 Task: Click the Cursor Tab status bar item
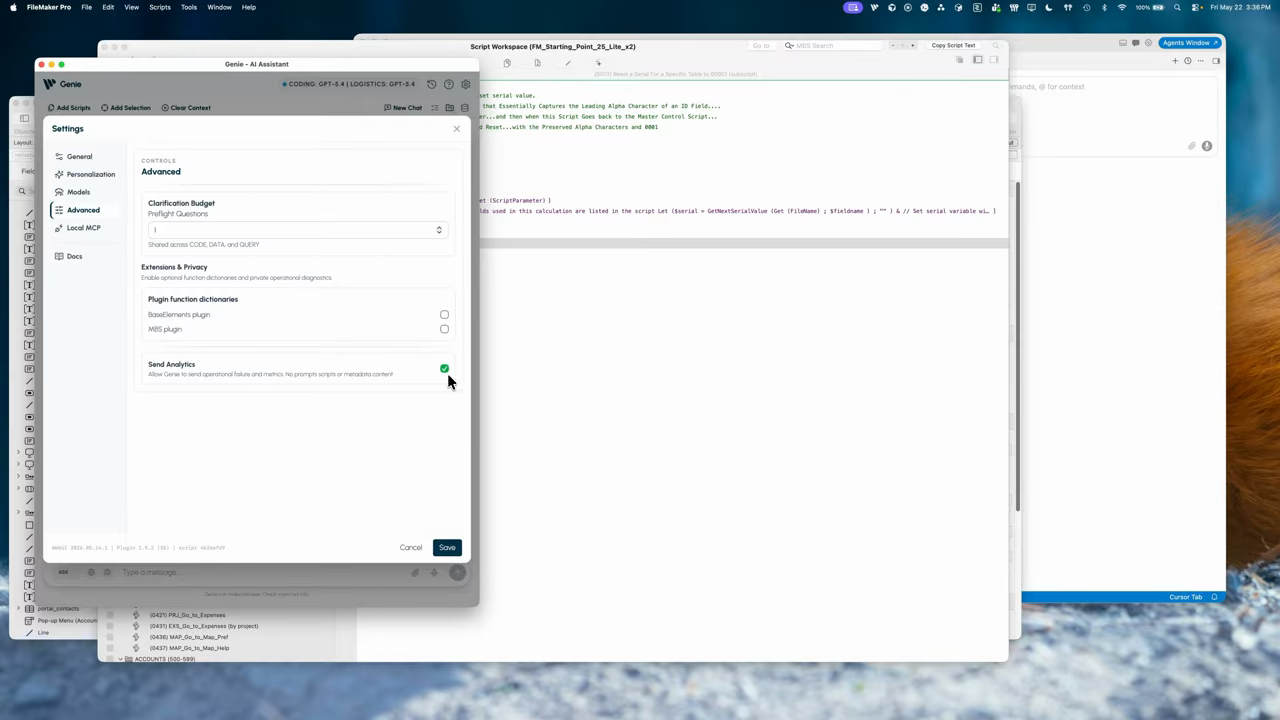pyautogui.click(x=1186, y=597)
